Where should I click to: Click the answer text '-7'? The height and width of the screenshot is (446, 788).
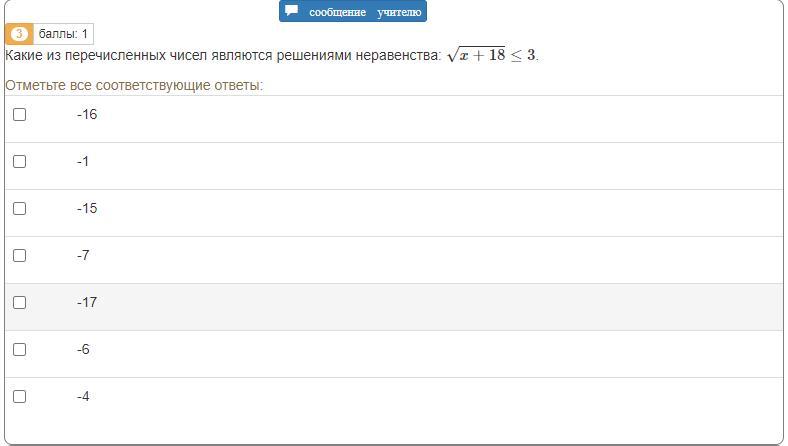[x=83, y=255]
